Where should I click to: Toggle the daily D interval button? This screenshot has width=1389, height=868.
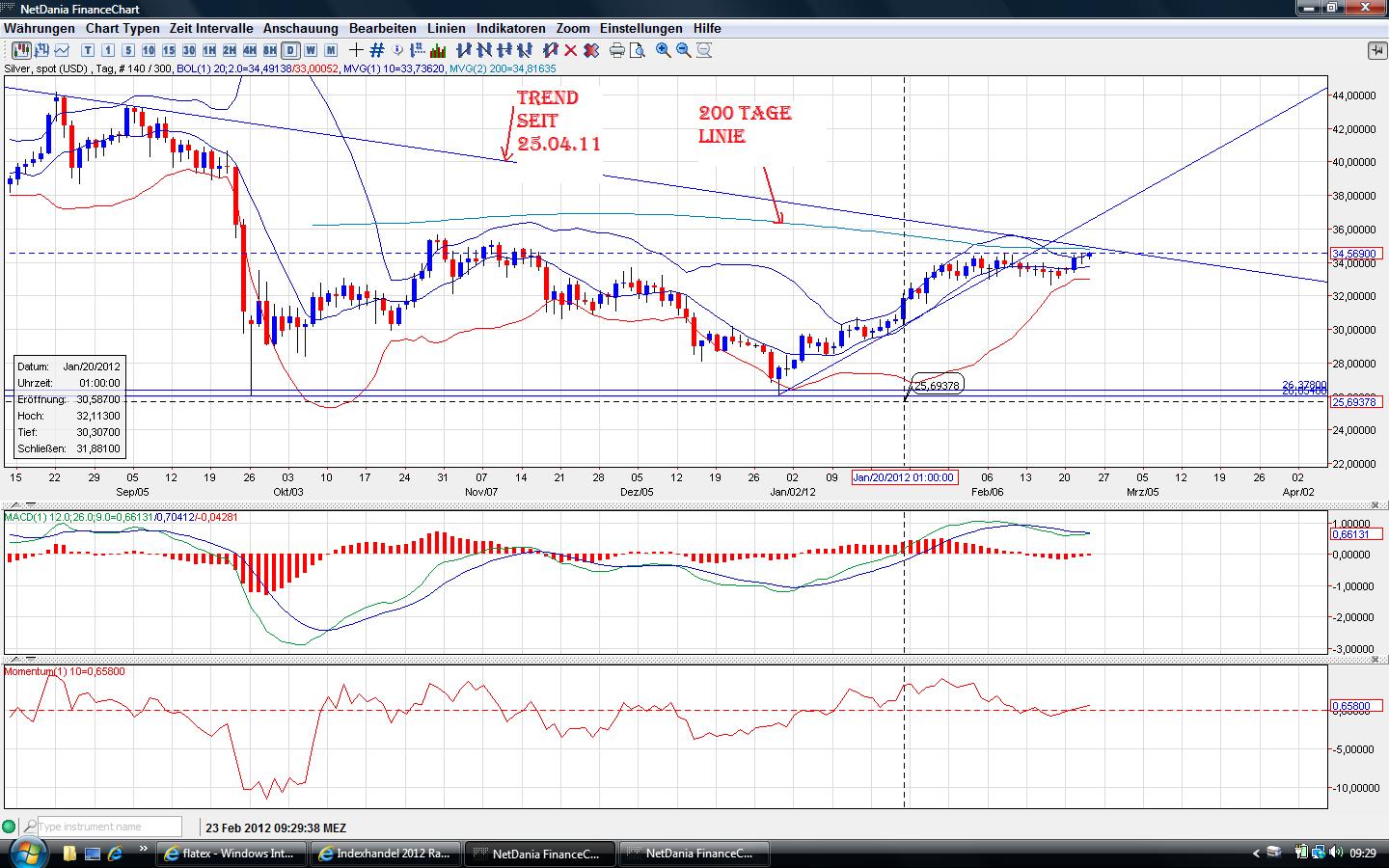click(291, 50)
